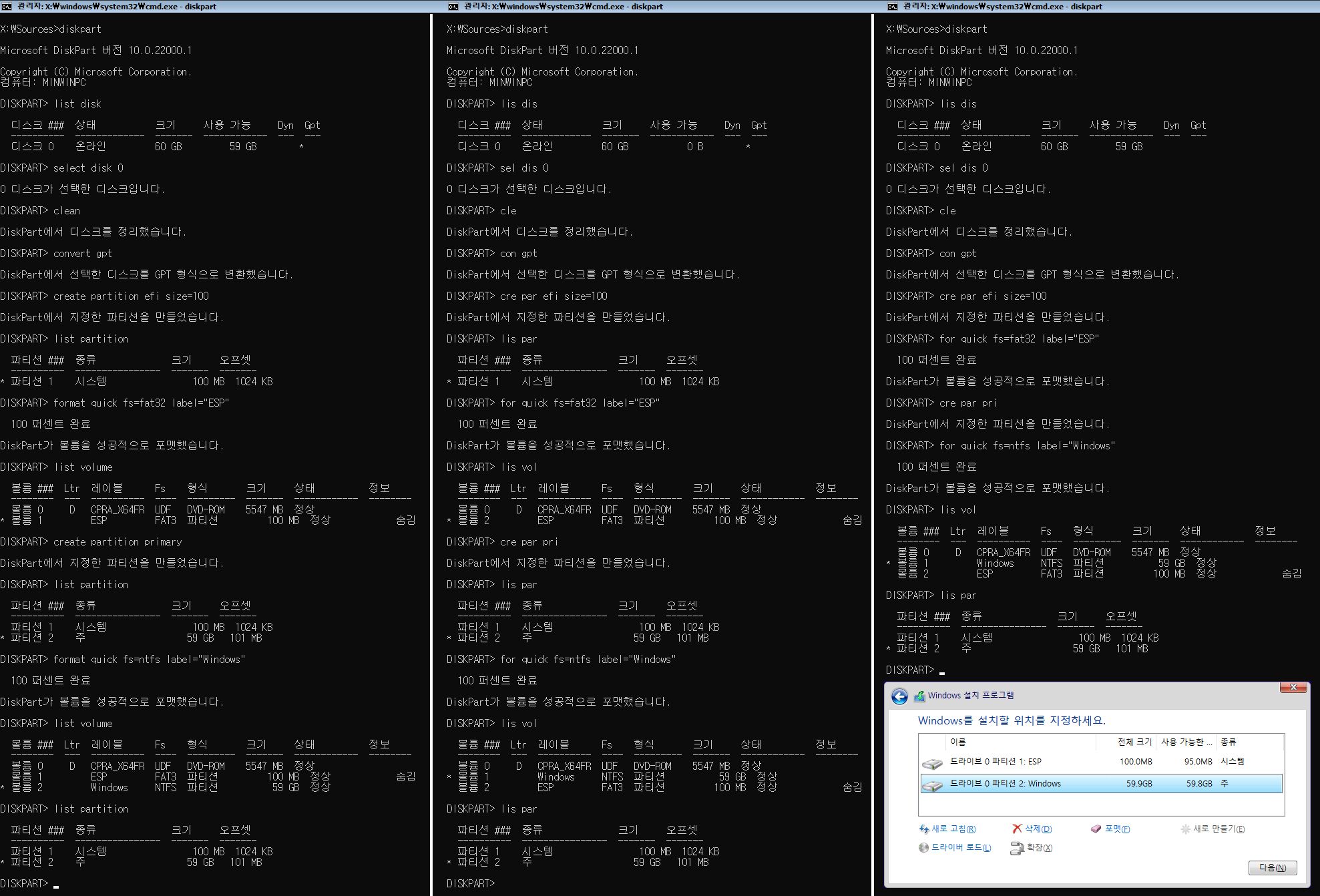Click the star icon for 새로 만들기(E)
The height and width of the screenshot is (896, 1320).
click(x=1186, y=829)
